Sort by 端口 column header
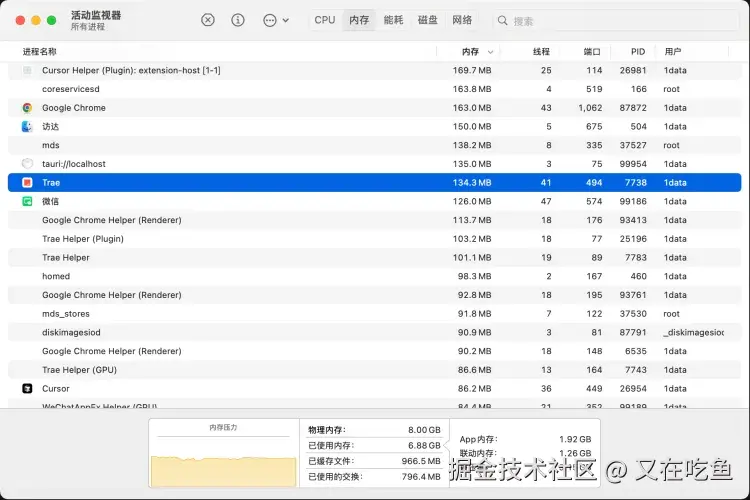This screenshot has height=500, width=750. (x=592, y=52)
